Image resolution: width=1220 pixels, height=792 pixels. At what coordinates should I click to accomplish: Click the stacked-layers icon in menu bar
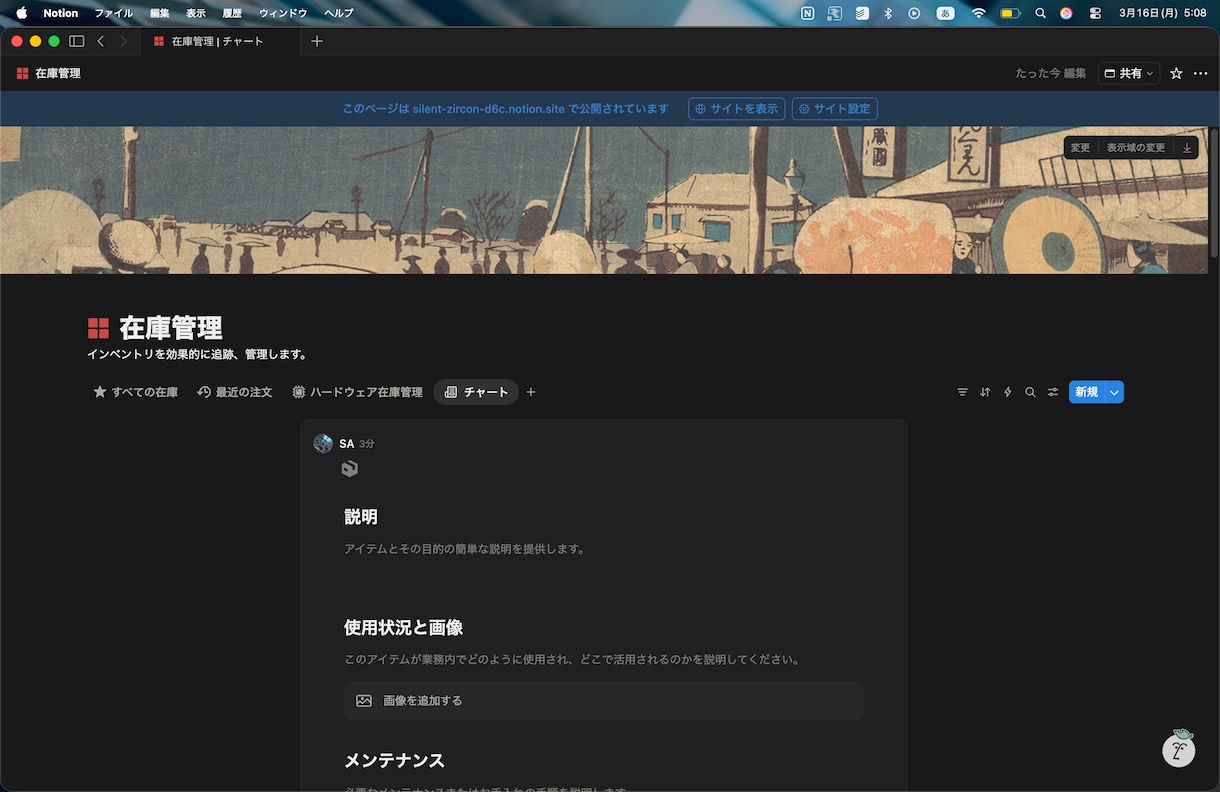pyautogui.click(x=861, y=13)
